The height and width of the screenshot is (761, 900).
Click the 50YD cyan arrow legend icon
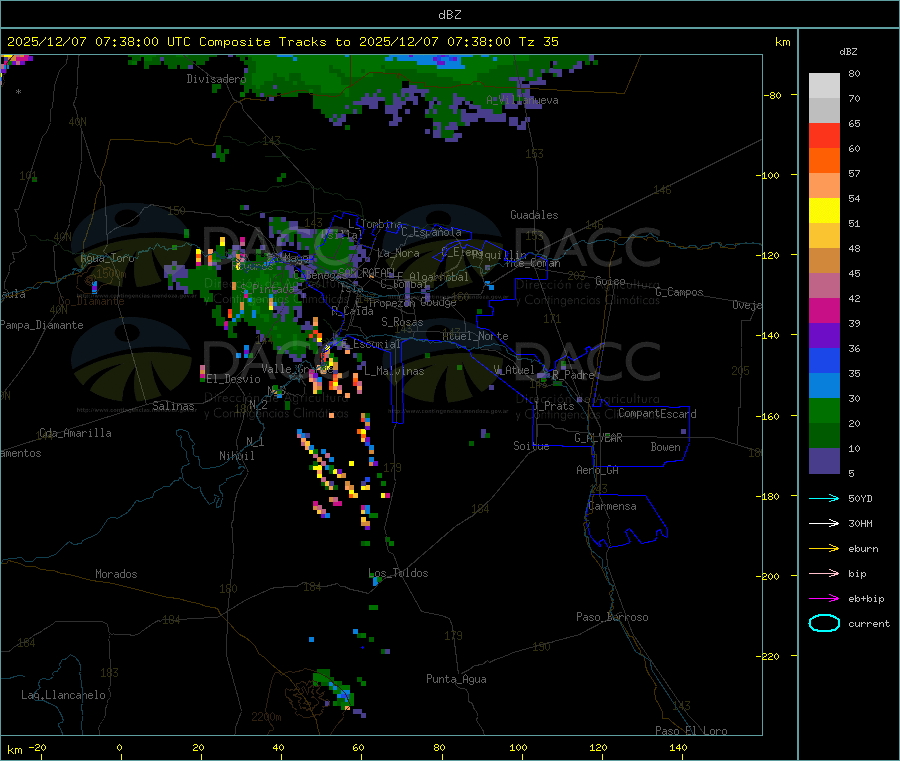coord(824,498)
